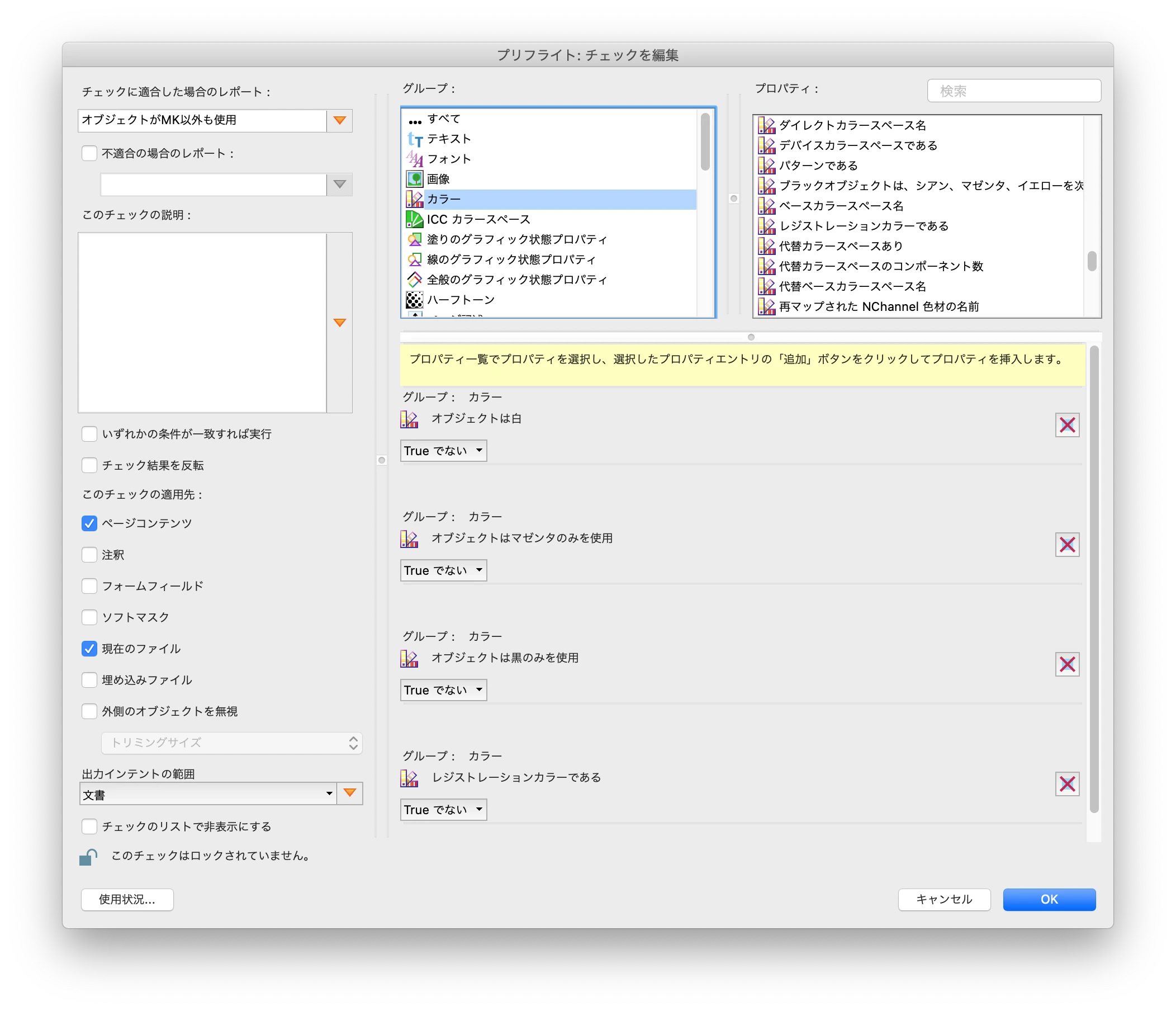Click the orange triangle beside 文書 output intent
This screenshot has width=1176, height=1011.
350,793
